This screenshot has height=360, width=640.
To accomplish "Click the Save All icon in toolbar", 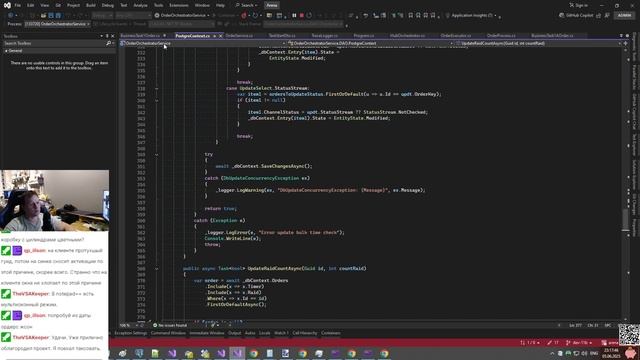I will (58, 16).
